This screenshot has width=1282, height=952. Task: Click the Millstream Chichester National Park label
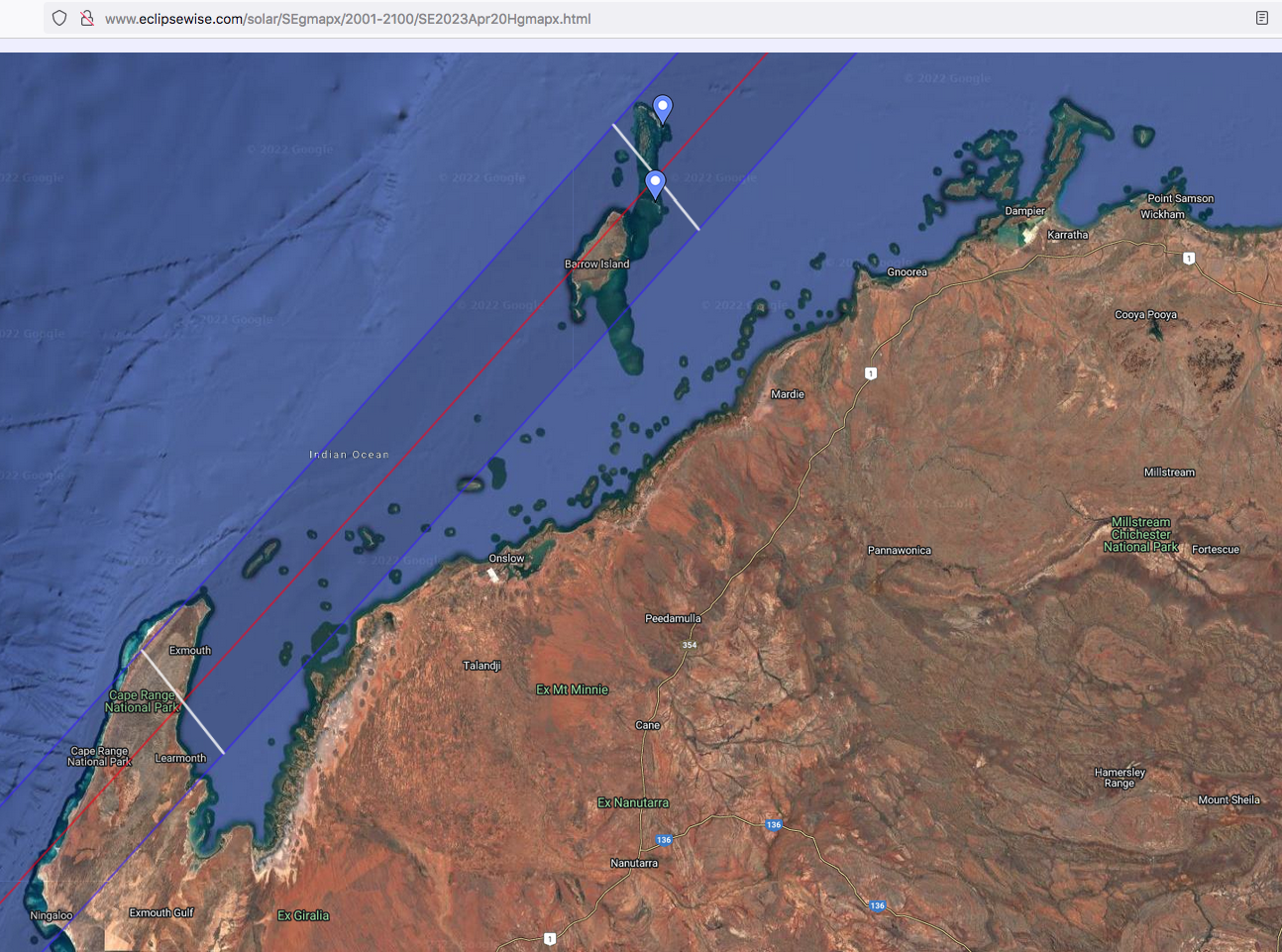tap(1140, 534)
